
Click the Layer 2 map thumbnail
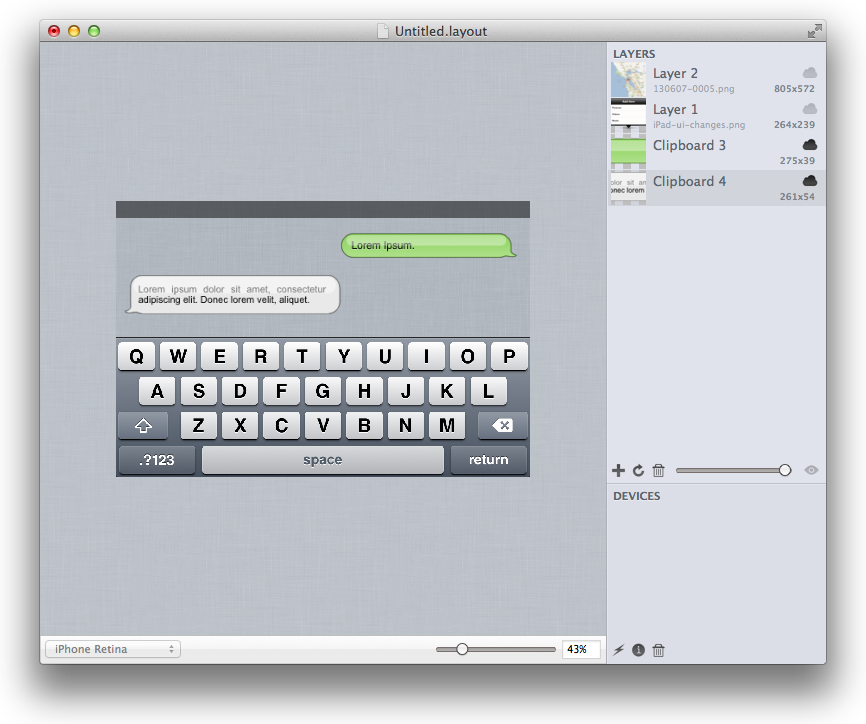(x=629, y=80)
